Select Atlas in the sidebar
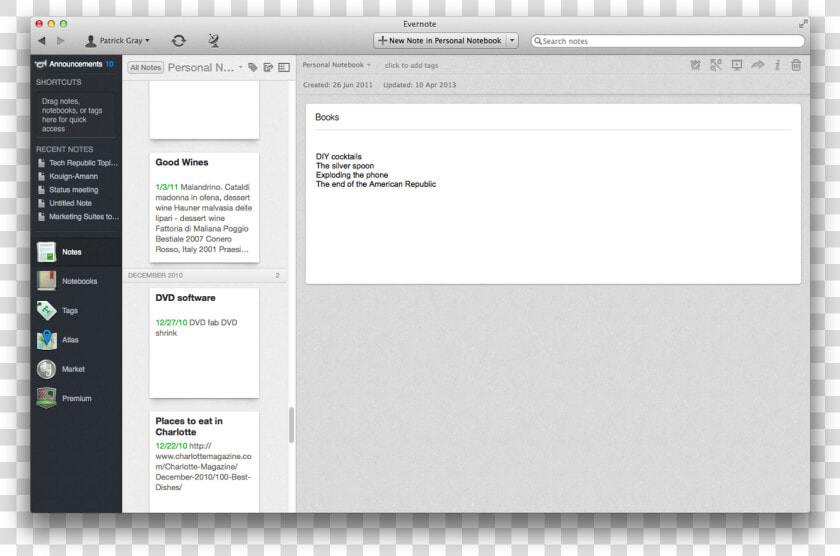This screenshot has width=840, height=556. pyautogui.click(x=76, y=340)
